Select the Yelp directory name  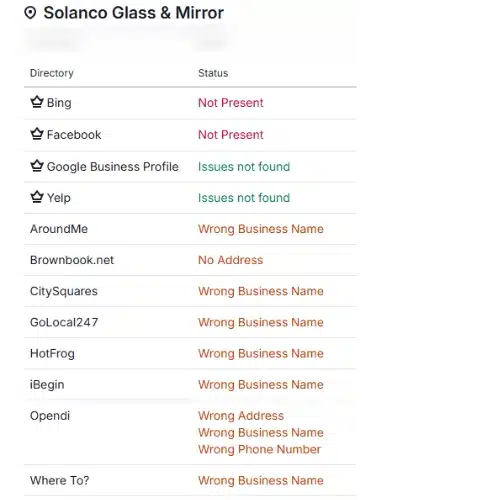pyautogui.click(x=59, y=198)
